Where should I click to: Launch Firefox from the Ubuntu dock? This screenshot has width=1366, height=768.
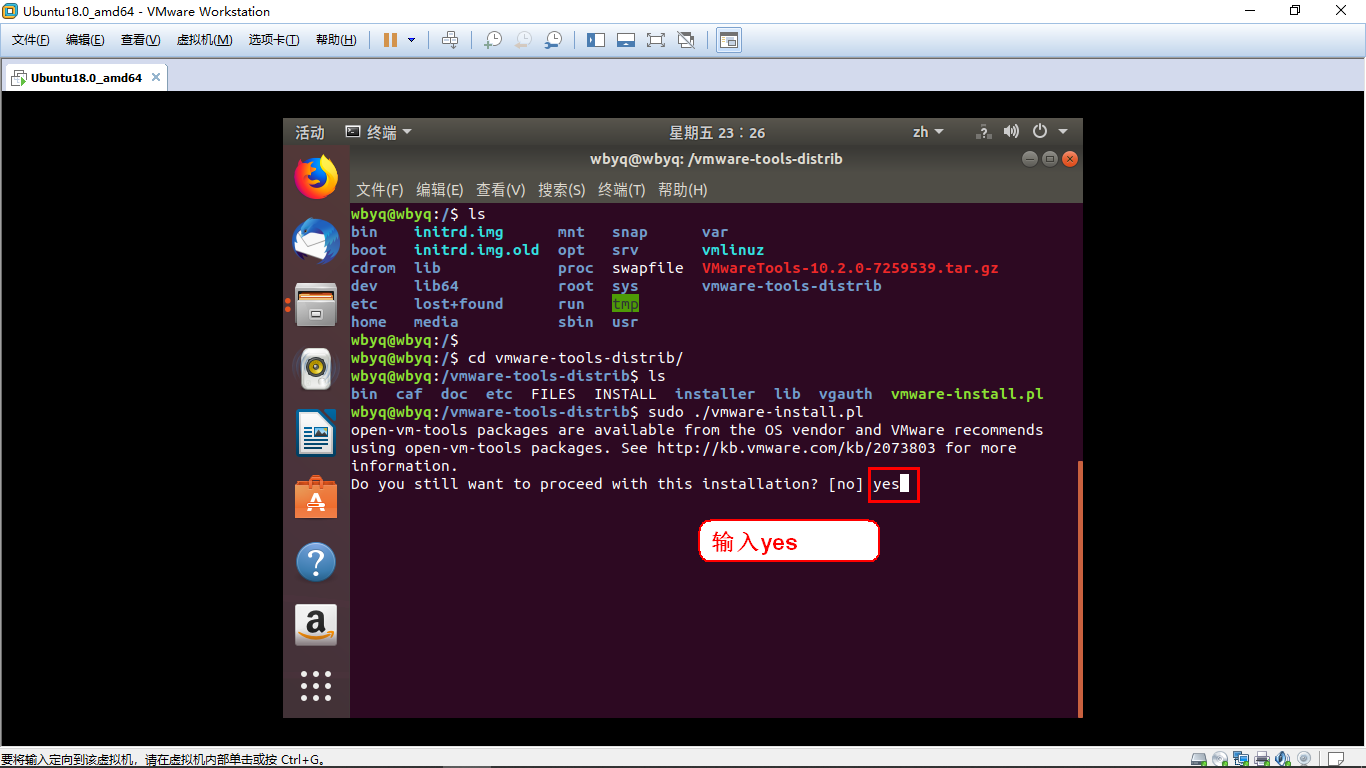(316, 178)
